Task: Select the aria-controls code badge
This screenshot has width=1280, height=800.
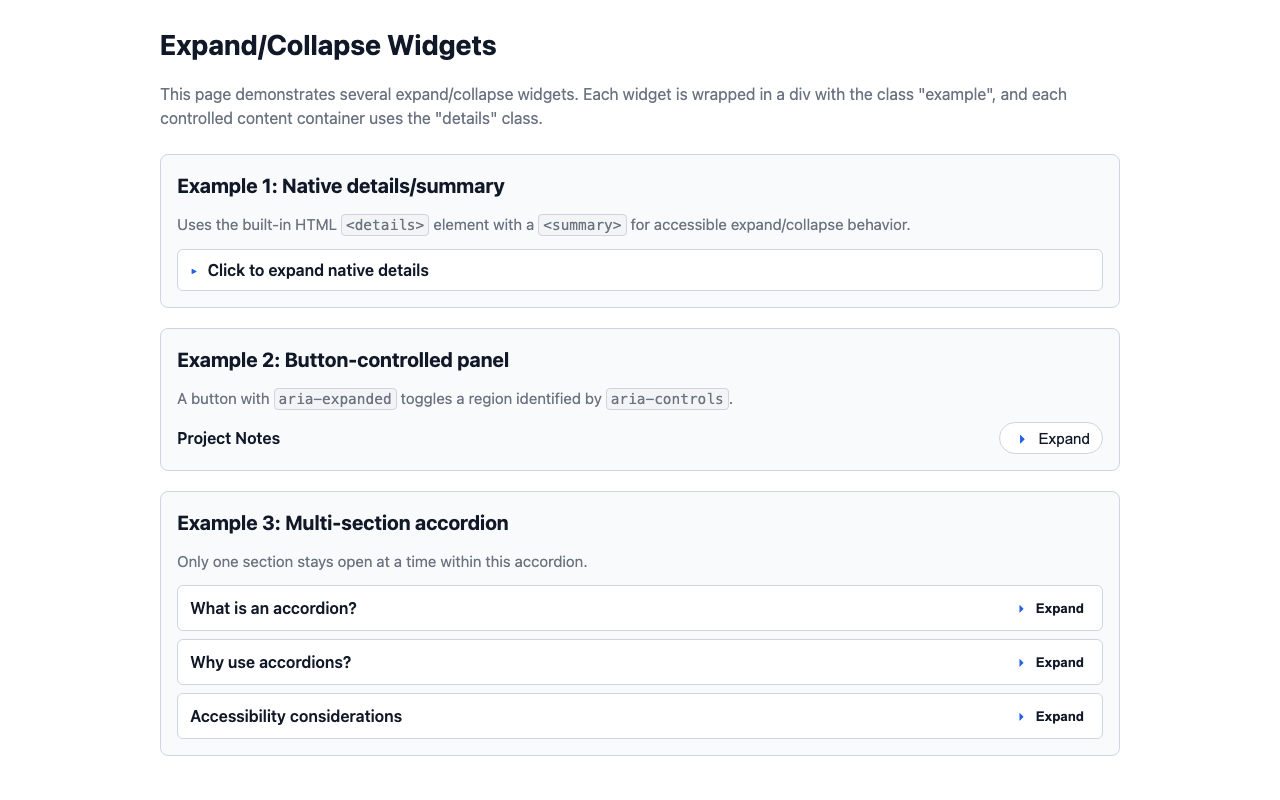Action: (666, 398)
